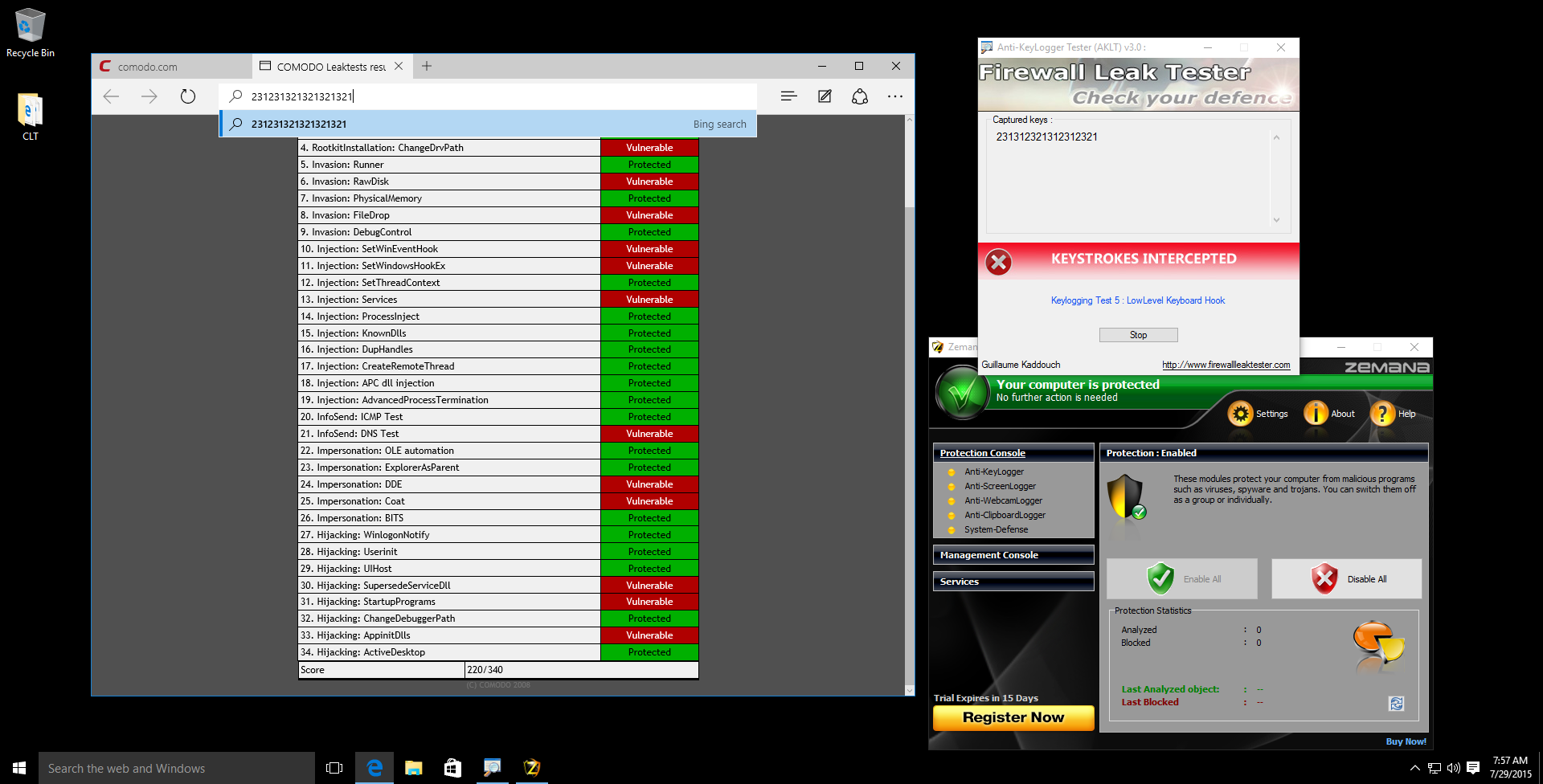Switch to the comodo.com tab
Viewport: 1543px width, 784px height.
171,67
